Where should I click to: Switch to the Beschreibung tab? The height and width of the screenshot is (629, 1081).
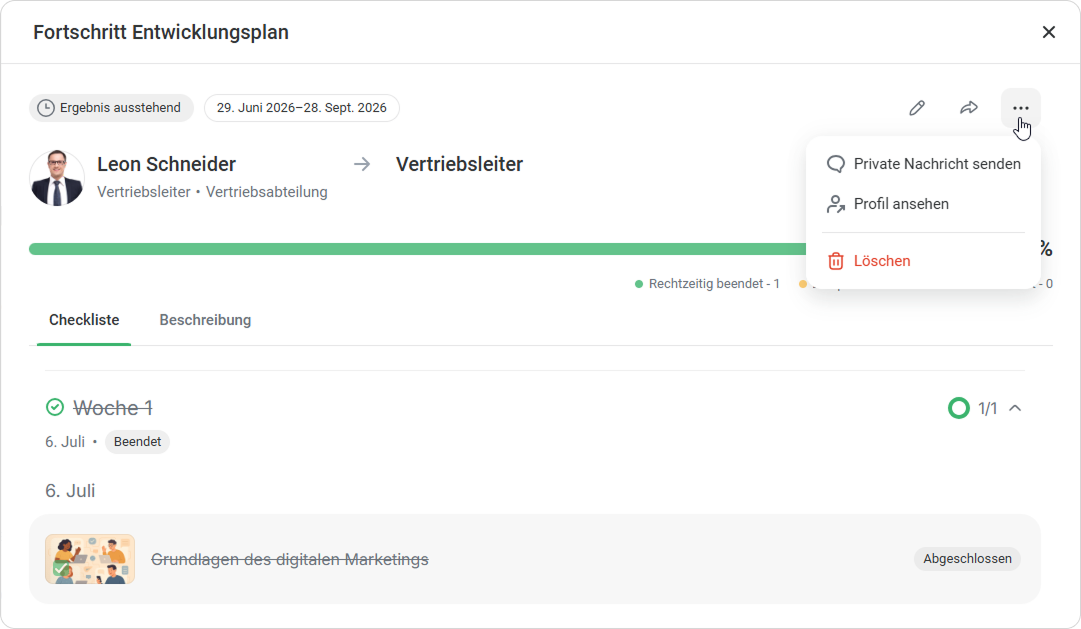[x=205, y=320]
